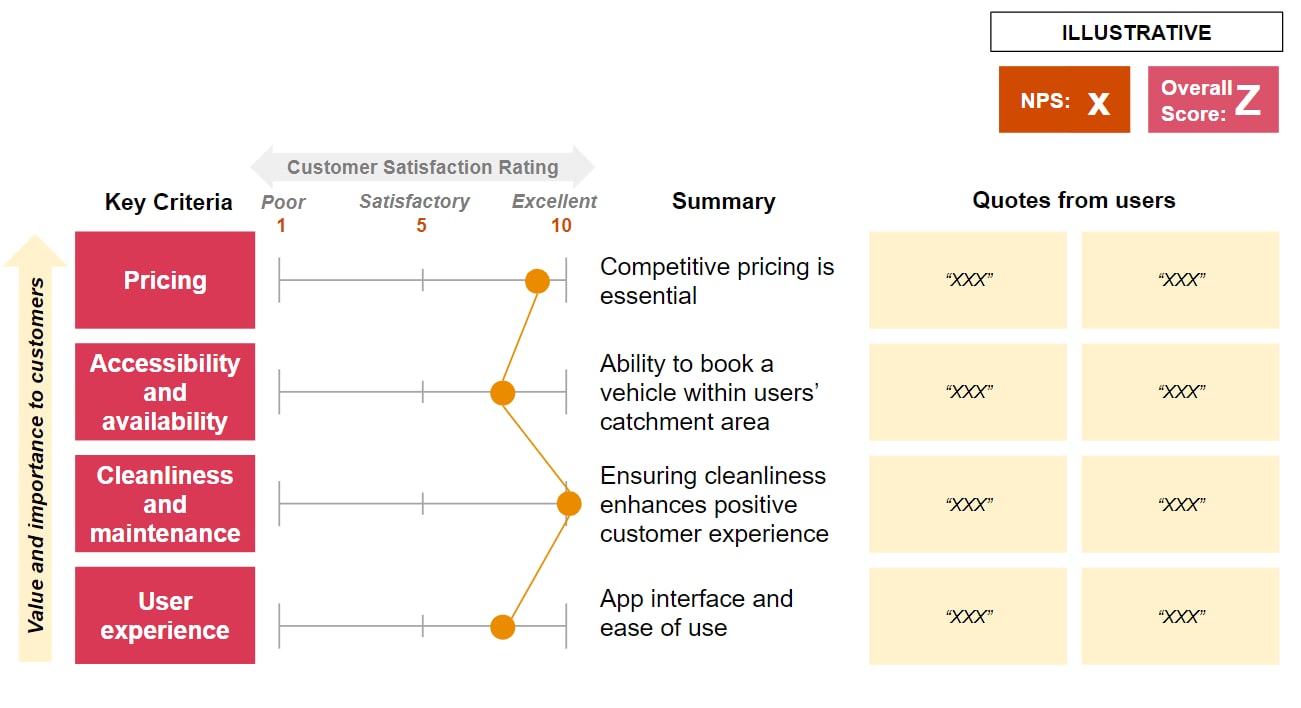
Task: Click the 'Competitive pricing is essential' summary text
Action: tap(716, 281)
